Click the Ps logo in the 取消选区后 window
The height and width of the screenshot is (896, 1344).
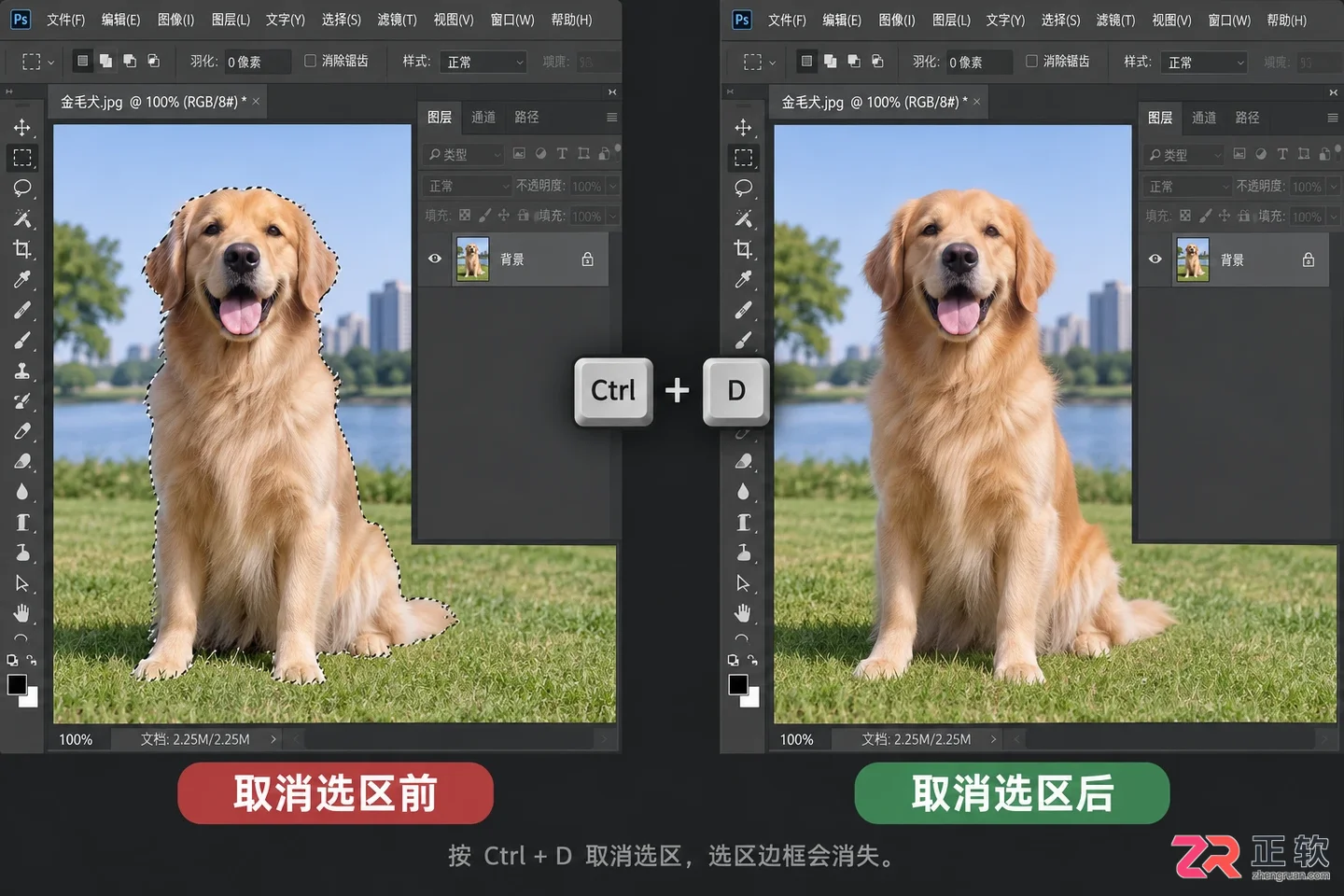[x=742, y=20]
